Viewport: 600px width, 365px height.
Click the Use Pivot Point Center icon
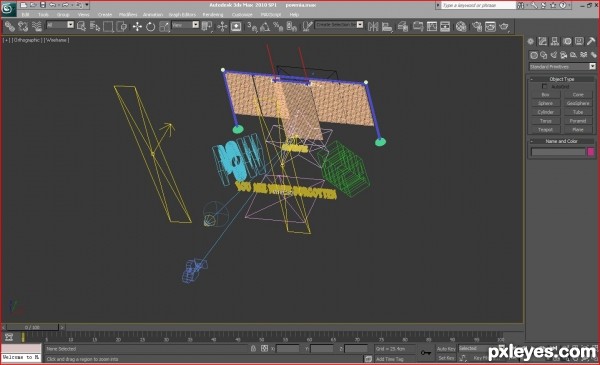pyautogui.click(x=207, y=26)
